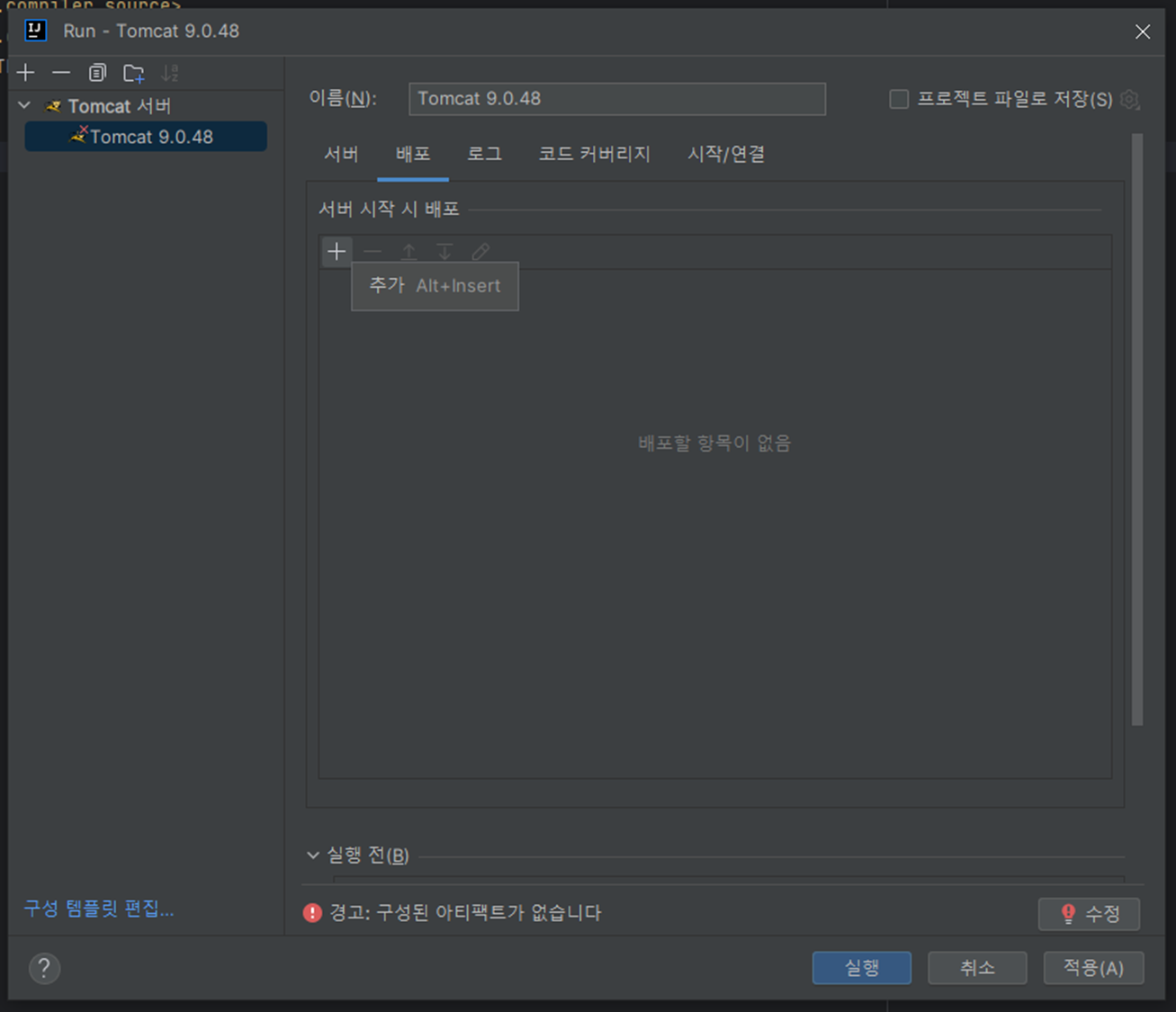Create a new configuration folder

coord(133,73)
